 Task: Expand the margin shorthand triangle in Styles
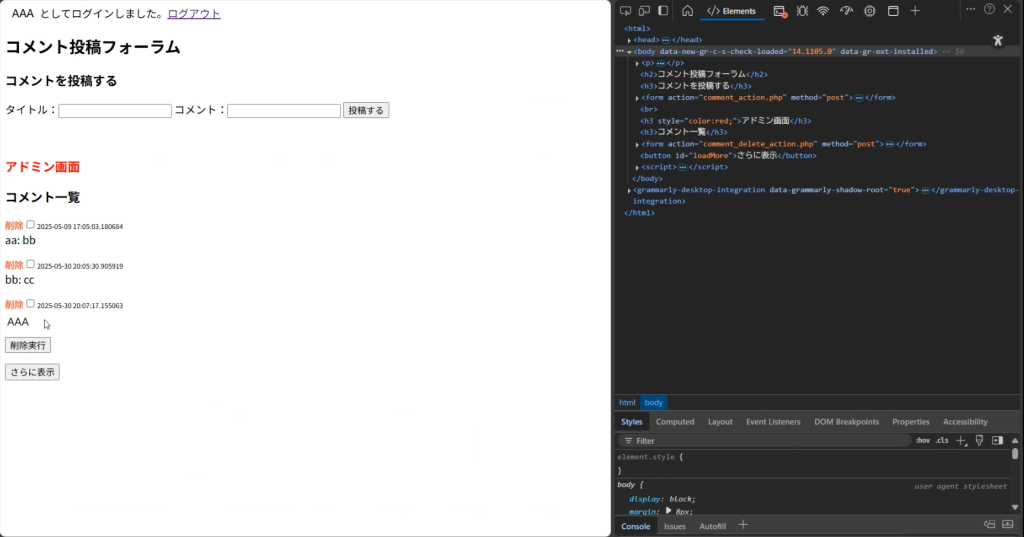668,511
